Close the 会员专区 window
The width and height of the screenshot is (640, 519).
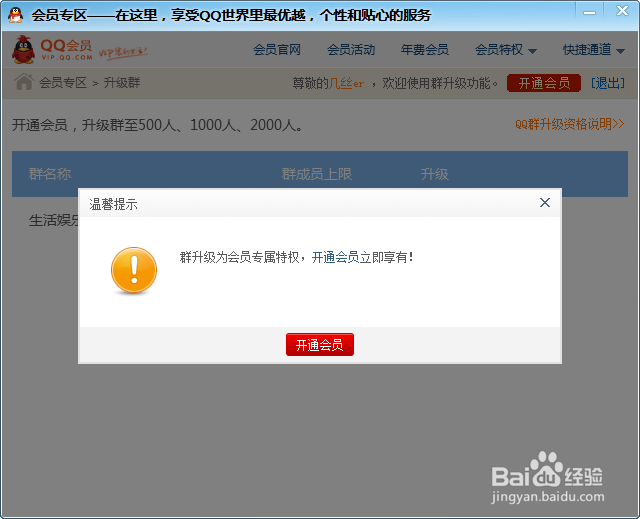[622, 11]
